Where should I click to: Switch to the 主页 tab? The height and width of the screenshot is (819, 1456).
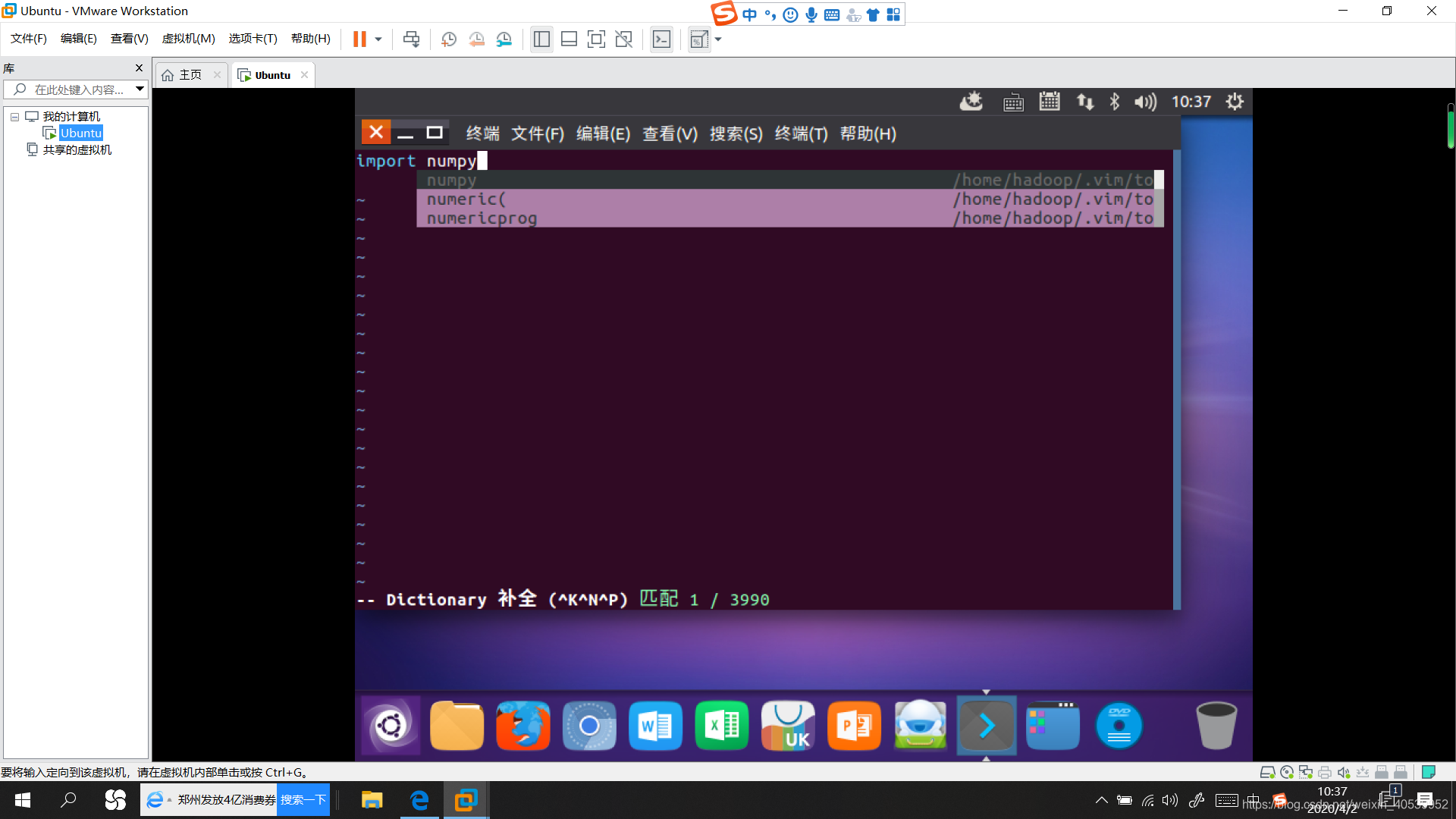190,74
